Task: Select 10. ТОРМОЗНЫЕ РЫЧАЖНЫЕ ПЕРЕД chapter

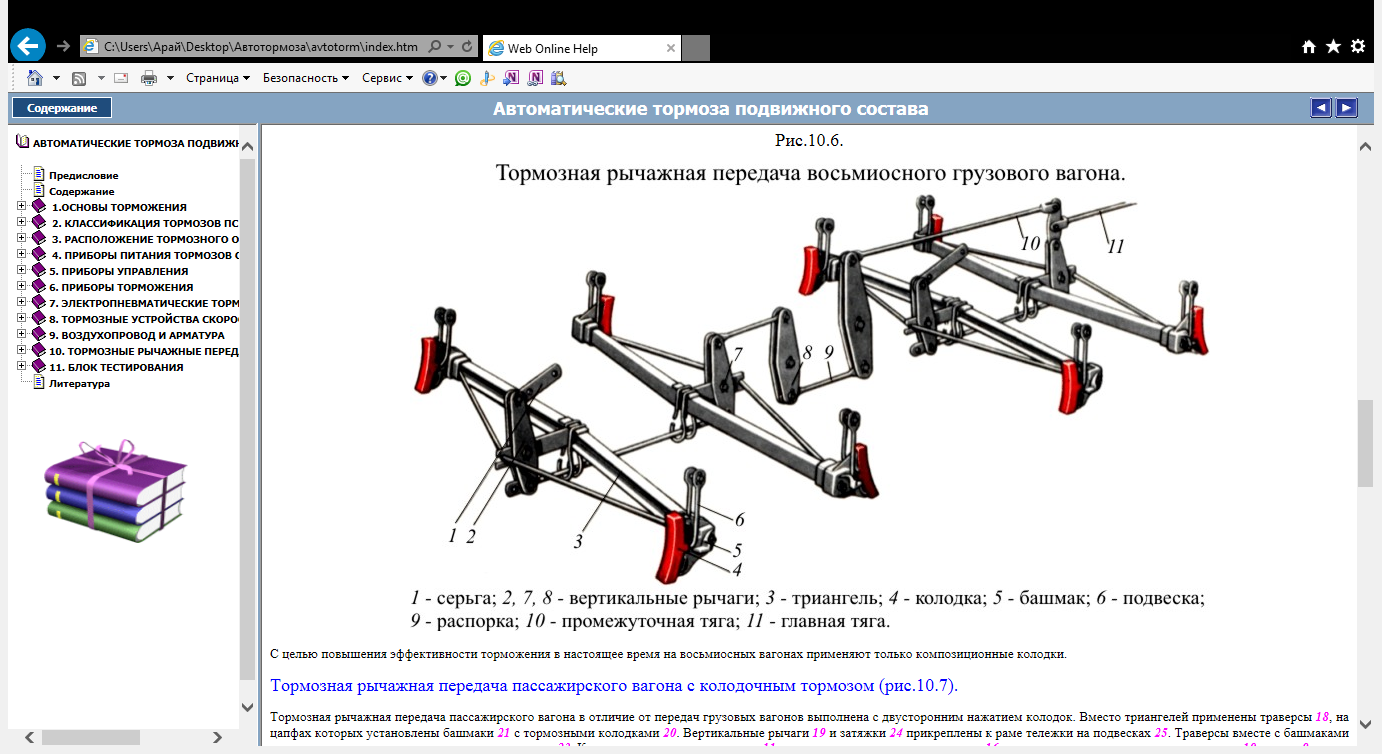Action: pos(144,351)
